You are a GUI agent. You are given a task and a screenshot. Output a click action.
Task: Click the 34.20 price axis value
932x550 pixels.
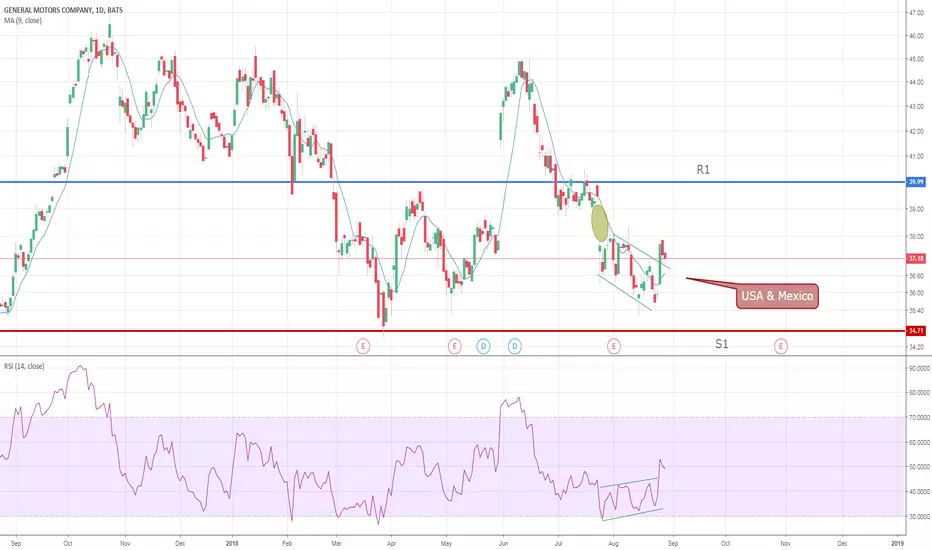click(x=916, y=347)
